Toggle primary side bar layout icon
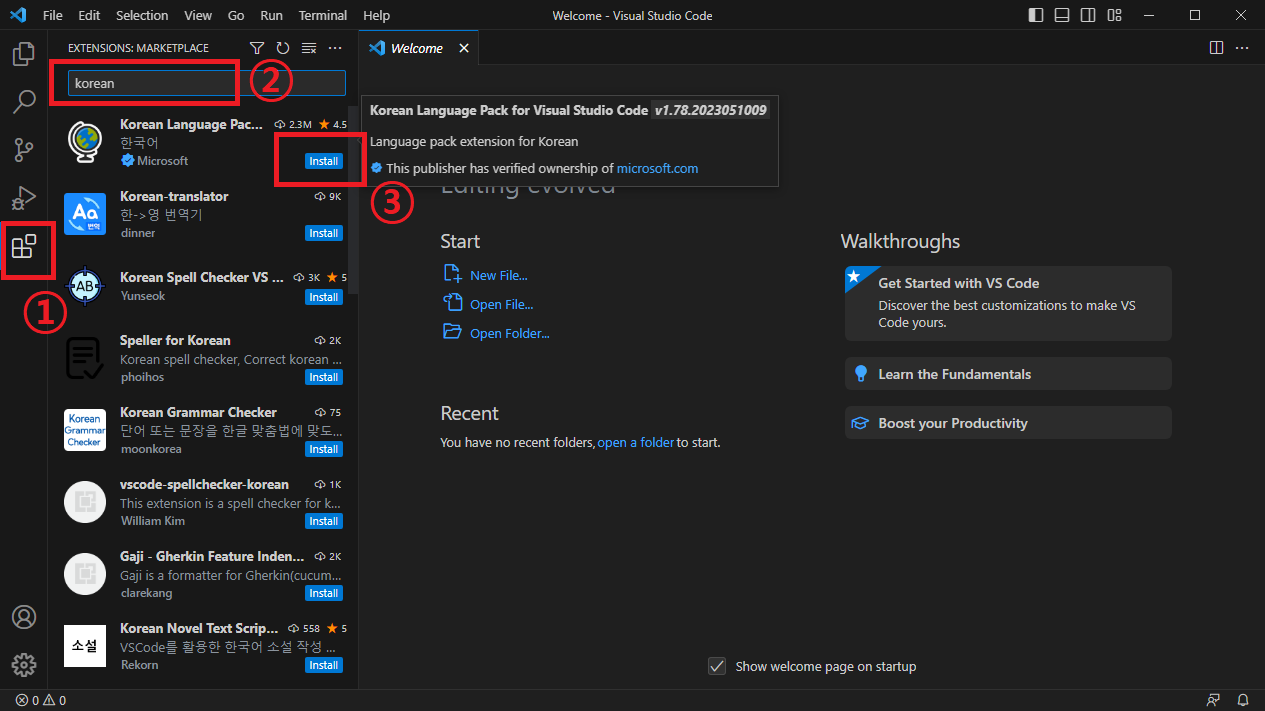 click(1036, 16)
